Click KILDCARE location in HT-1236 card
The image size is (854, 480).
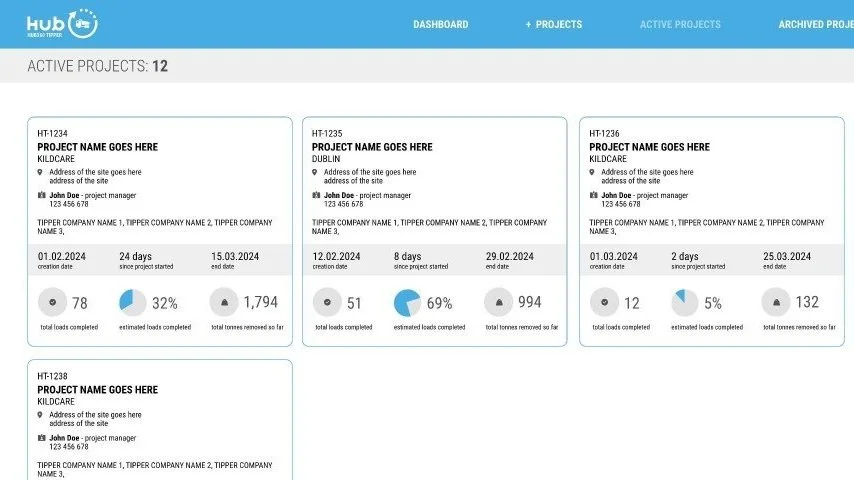tap(608, 159)
